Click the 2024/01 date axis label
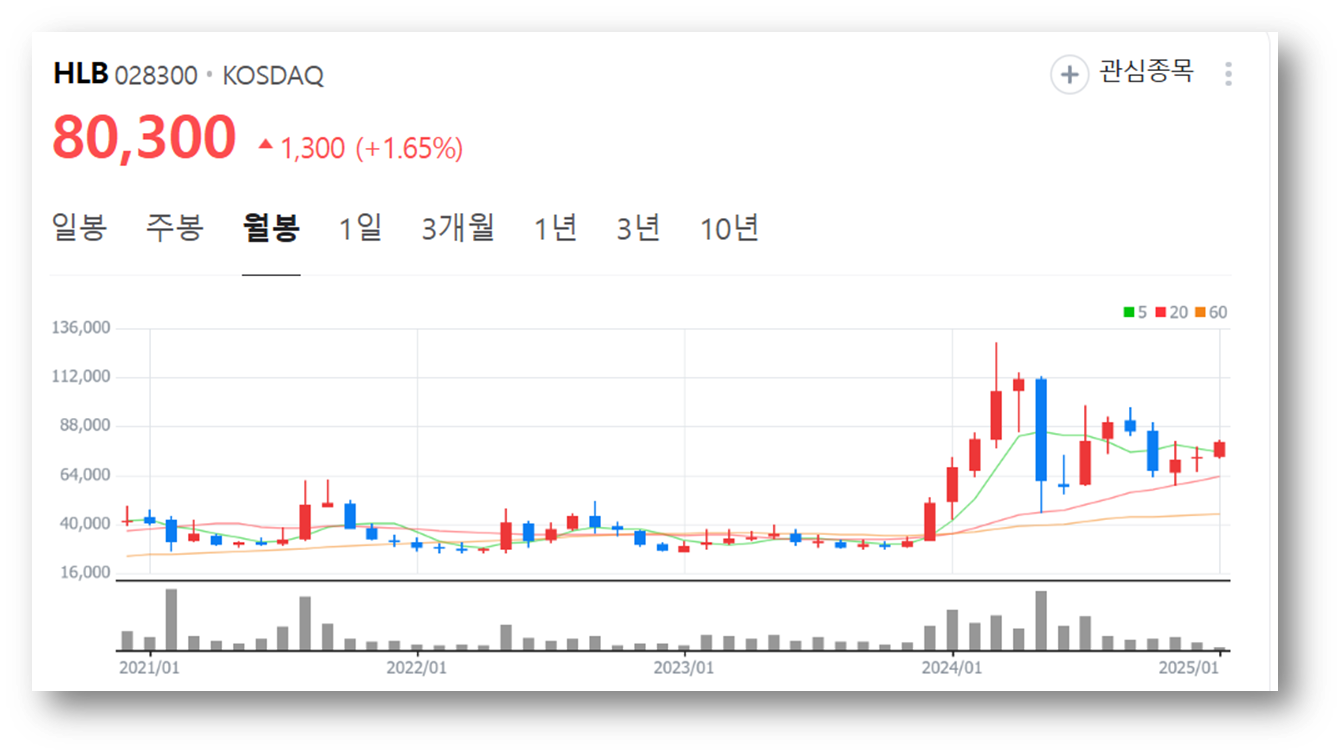Viewport: 1343px width, 756px height. 953,666
